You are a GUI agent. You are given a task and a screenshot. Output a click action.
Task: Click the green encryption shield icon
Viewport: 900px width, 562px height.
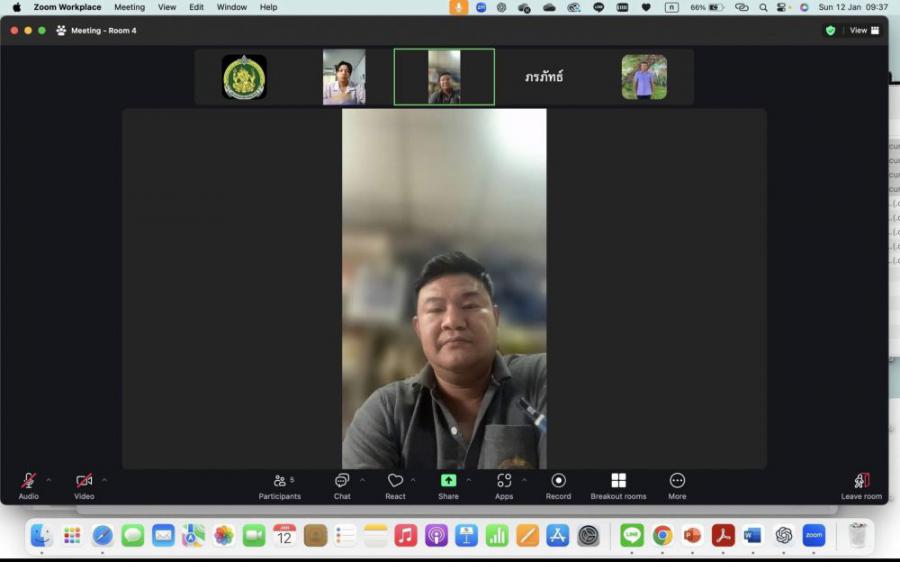coord(830,30)
